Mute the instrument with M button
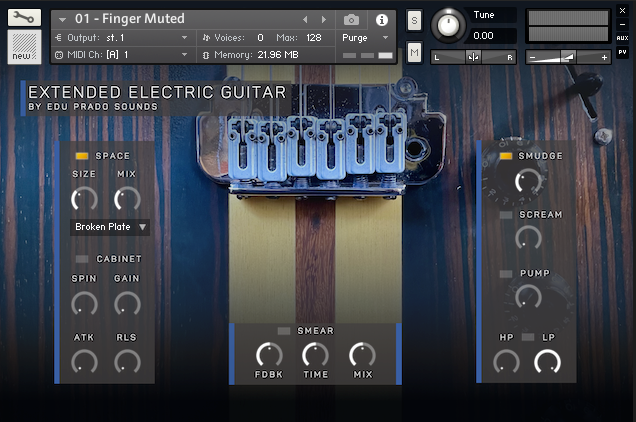The height and width of the screenshot is (422, 636). [x=414, y=51]
